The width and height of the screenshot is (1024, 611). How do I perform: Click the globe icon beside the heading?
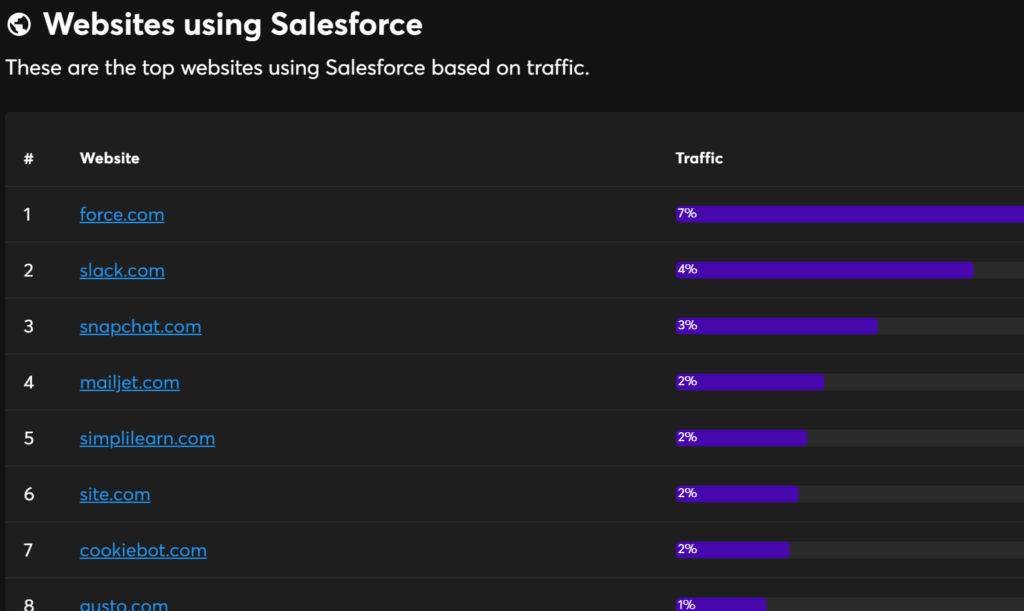tap(19, 25)
